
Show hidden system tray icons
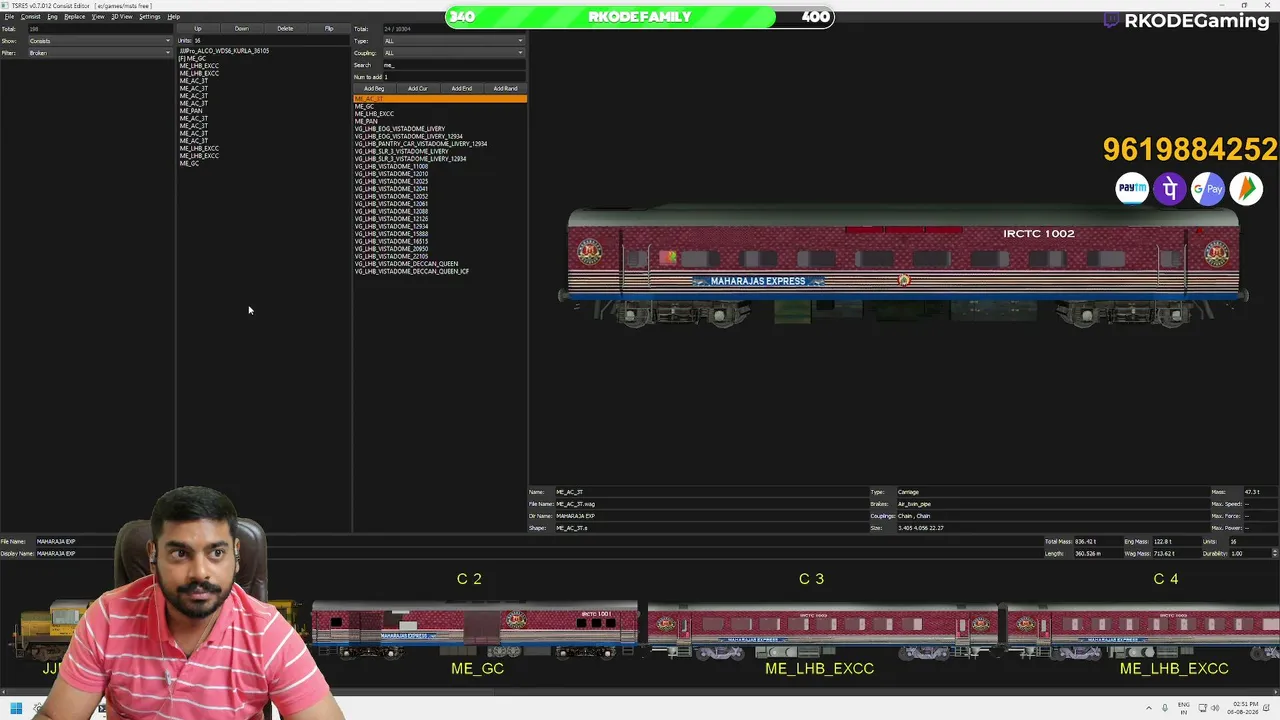[x=1147, y=708]
